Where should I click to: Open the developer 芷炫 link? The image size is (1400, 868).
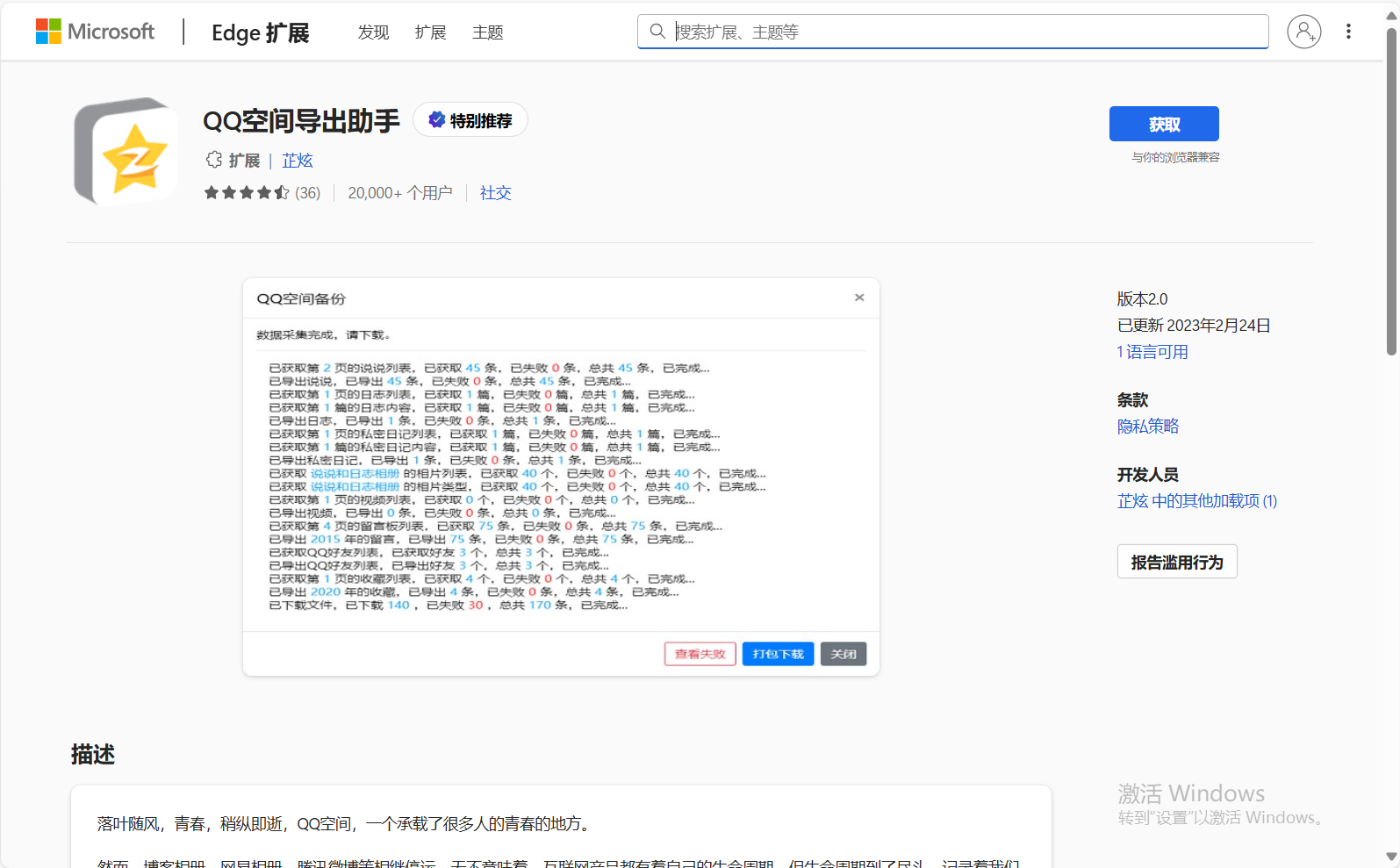[298, 161]
